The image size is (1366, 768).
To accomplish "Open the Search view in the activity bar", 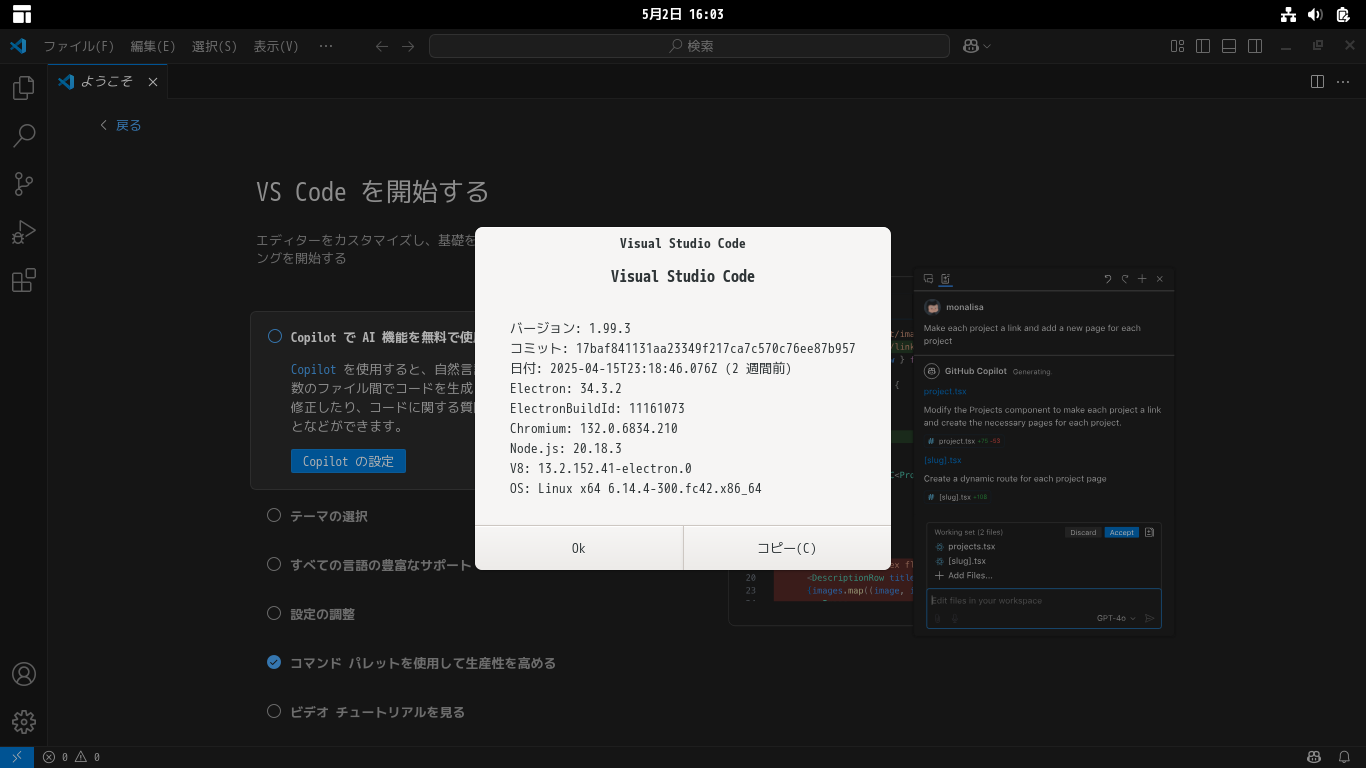I will [x=24, y=136].
